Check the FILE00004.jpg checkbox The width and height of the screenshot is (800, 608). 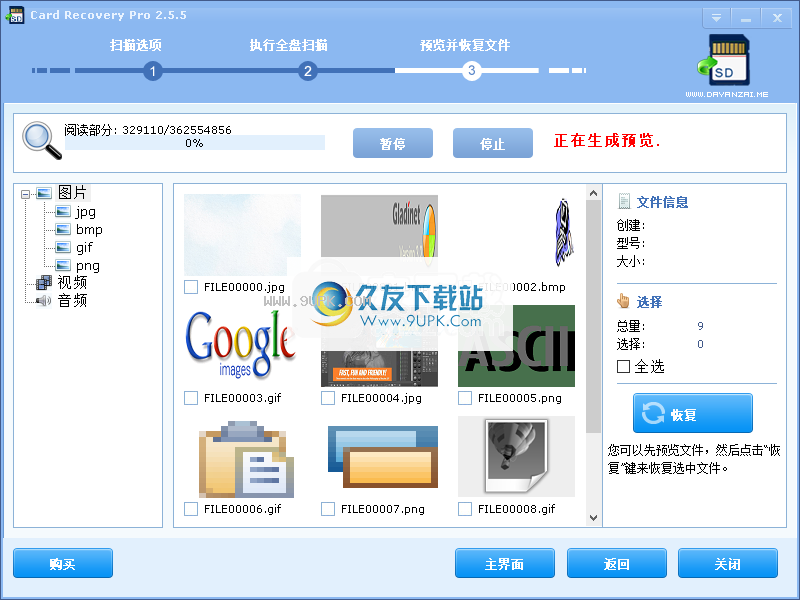(328, 398)
